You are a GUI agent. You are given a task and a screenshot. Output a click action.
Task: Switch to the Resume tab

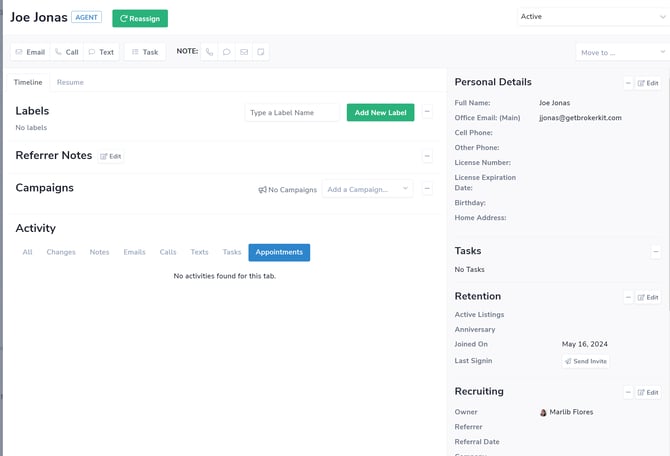pyautogui.click(x=70, y=82)
